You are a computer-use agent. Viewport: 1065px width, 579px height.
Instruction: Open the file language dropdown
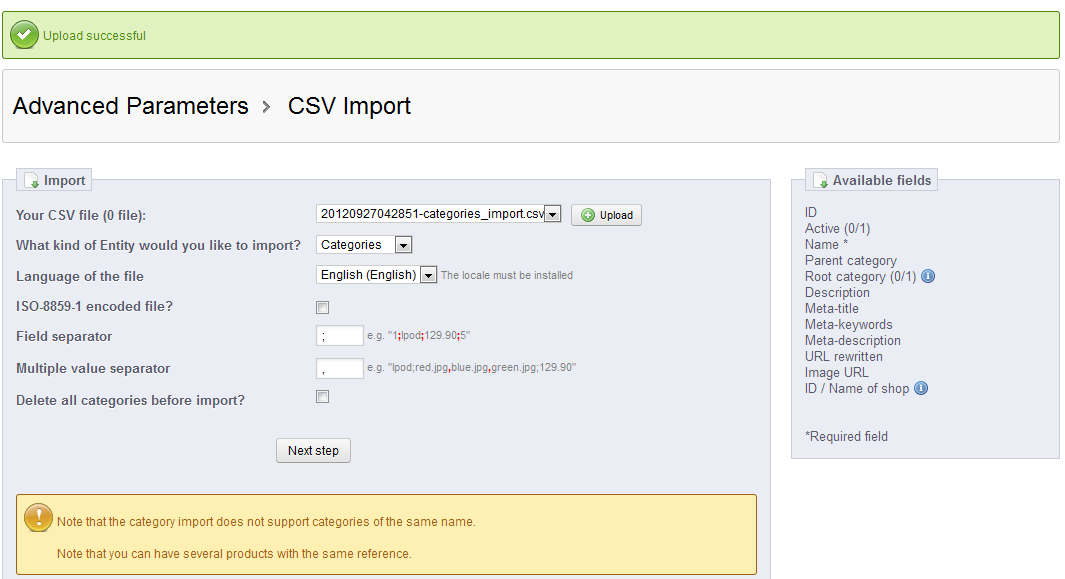[x=428, y=275]
